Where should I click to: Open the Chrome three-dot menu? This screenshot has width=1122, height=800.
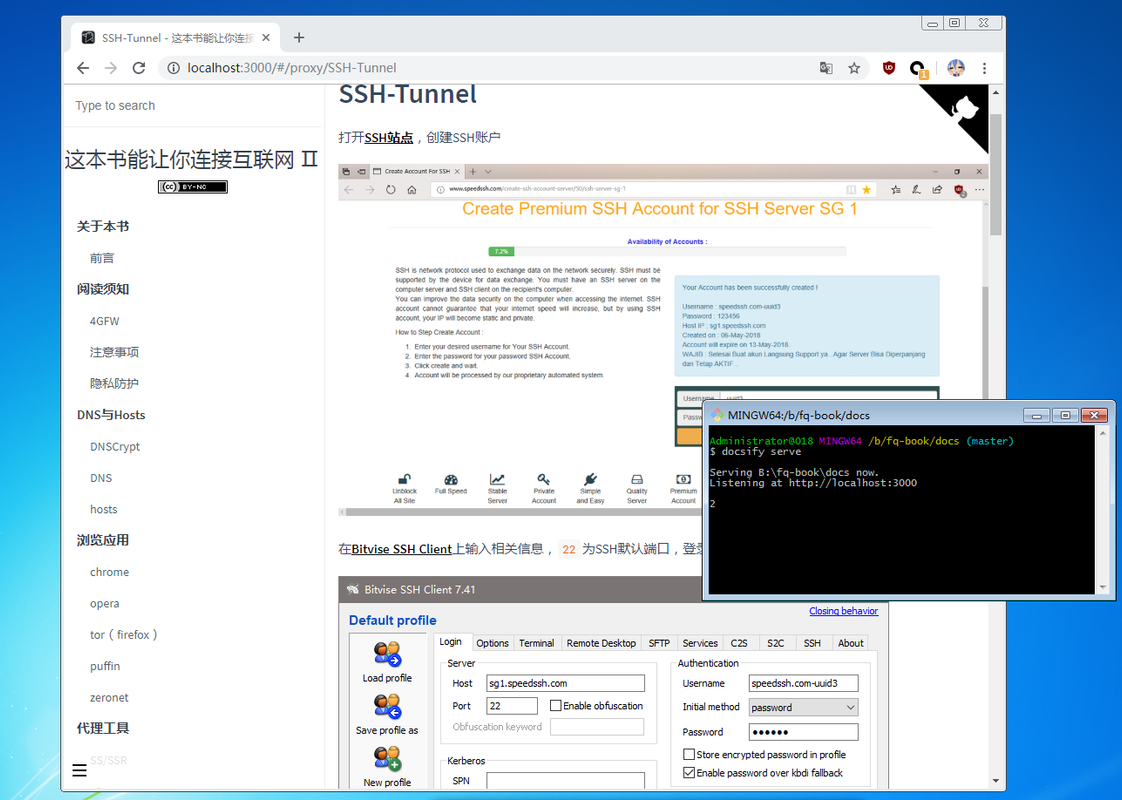(x=985, y=68)
